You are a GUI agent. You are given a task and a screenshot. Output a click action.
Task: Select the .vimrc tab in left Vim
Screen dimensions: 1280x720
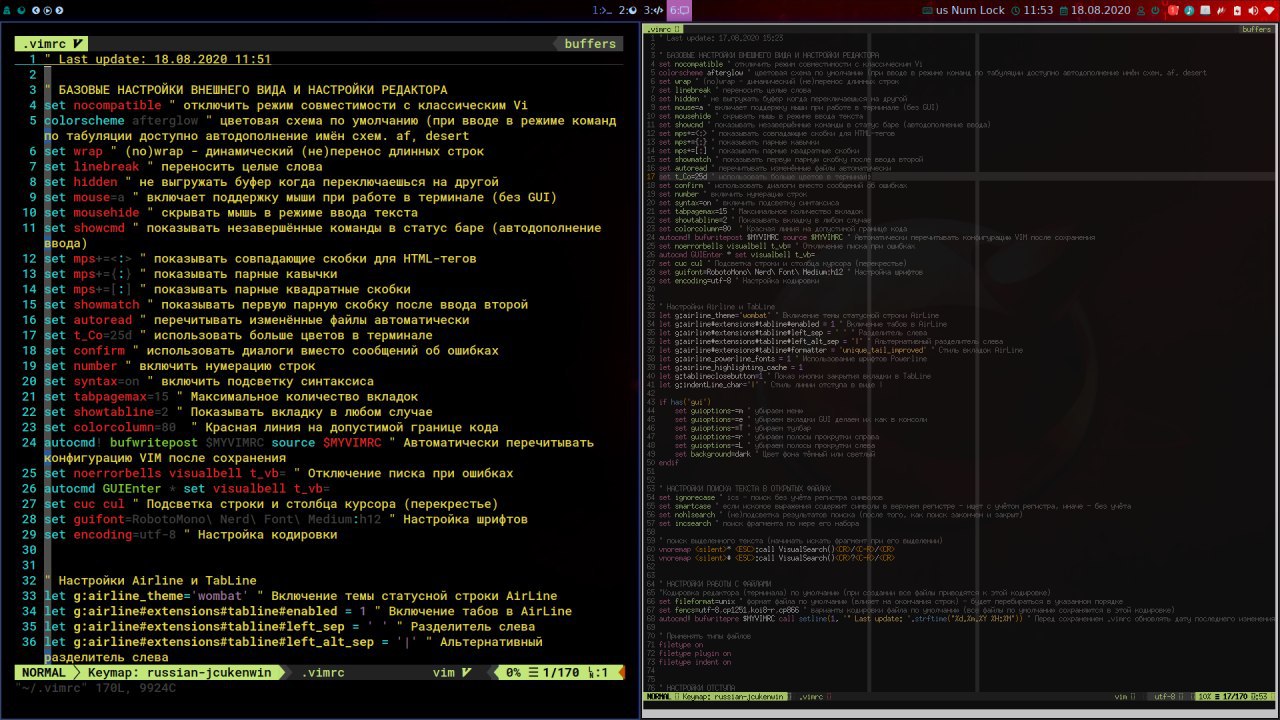tap(53, 44)
